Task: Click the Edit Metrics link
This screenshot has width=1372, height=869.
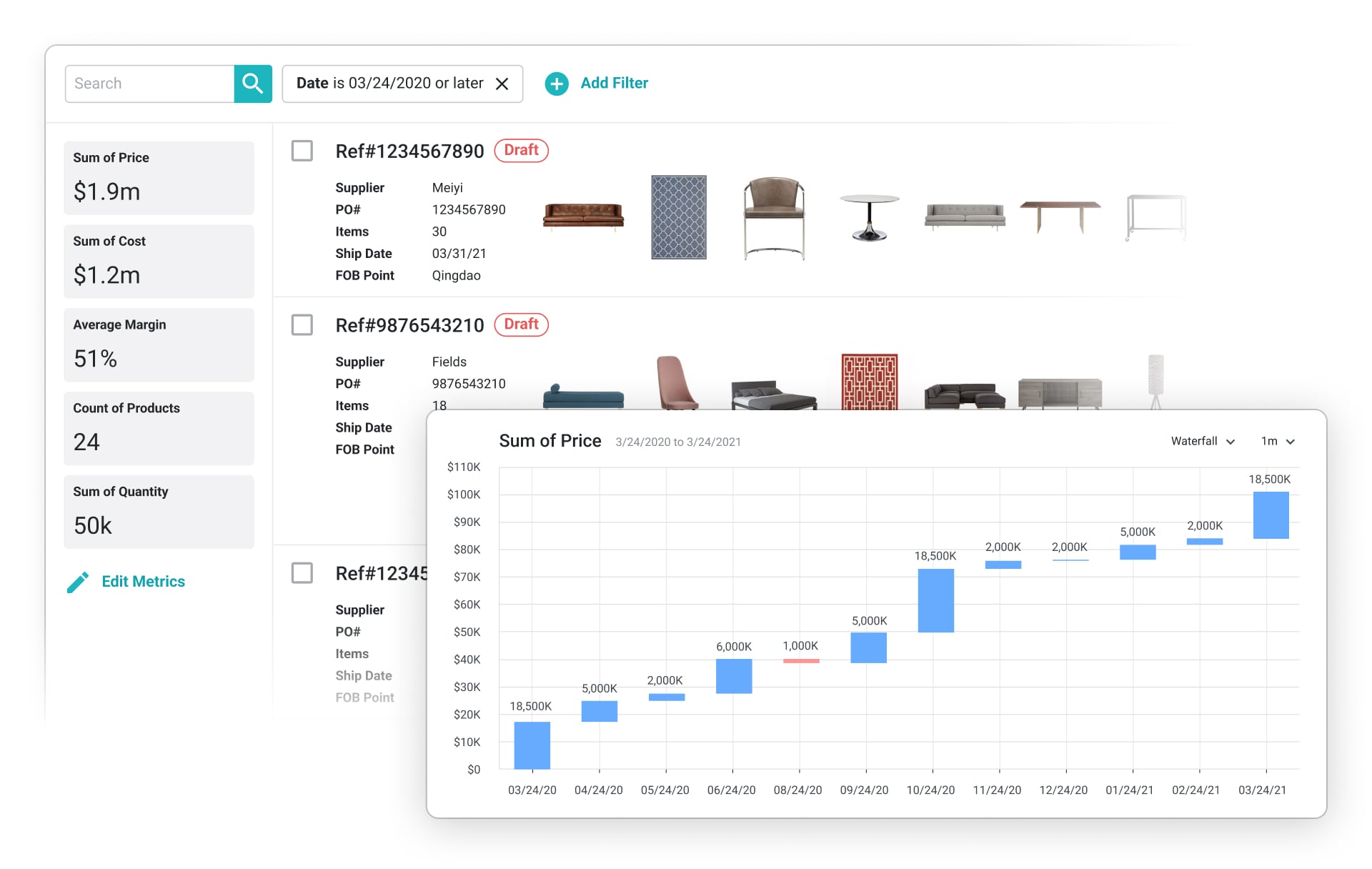Action: (143, 582)
